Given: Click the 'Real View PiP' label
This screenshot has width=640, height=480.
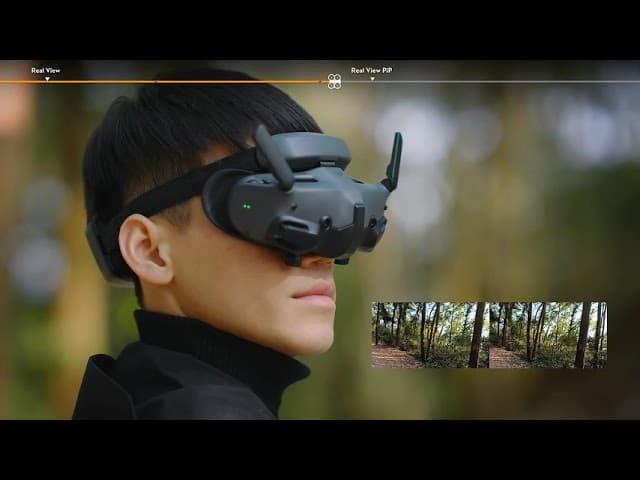Looking at the screenshot, I should [x=372, y=71].
